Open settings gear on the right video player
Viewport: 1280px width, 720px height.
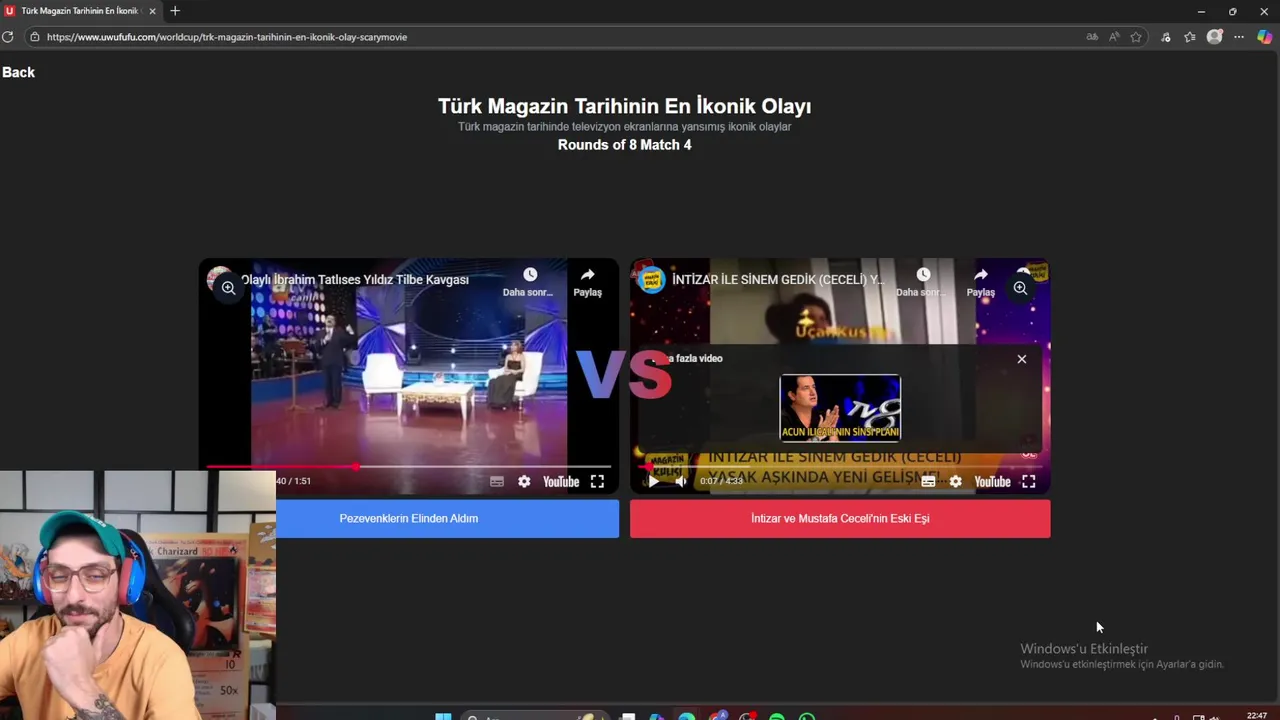tap(955, 481)
